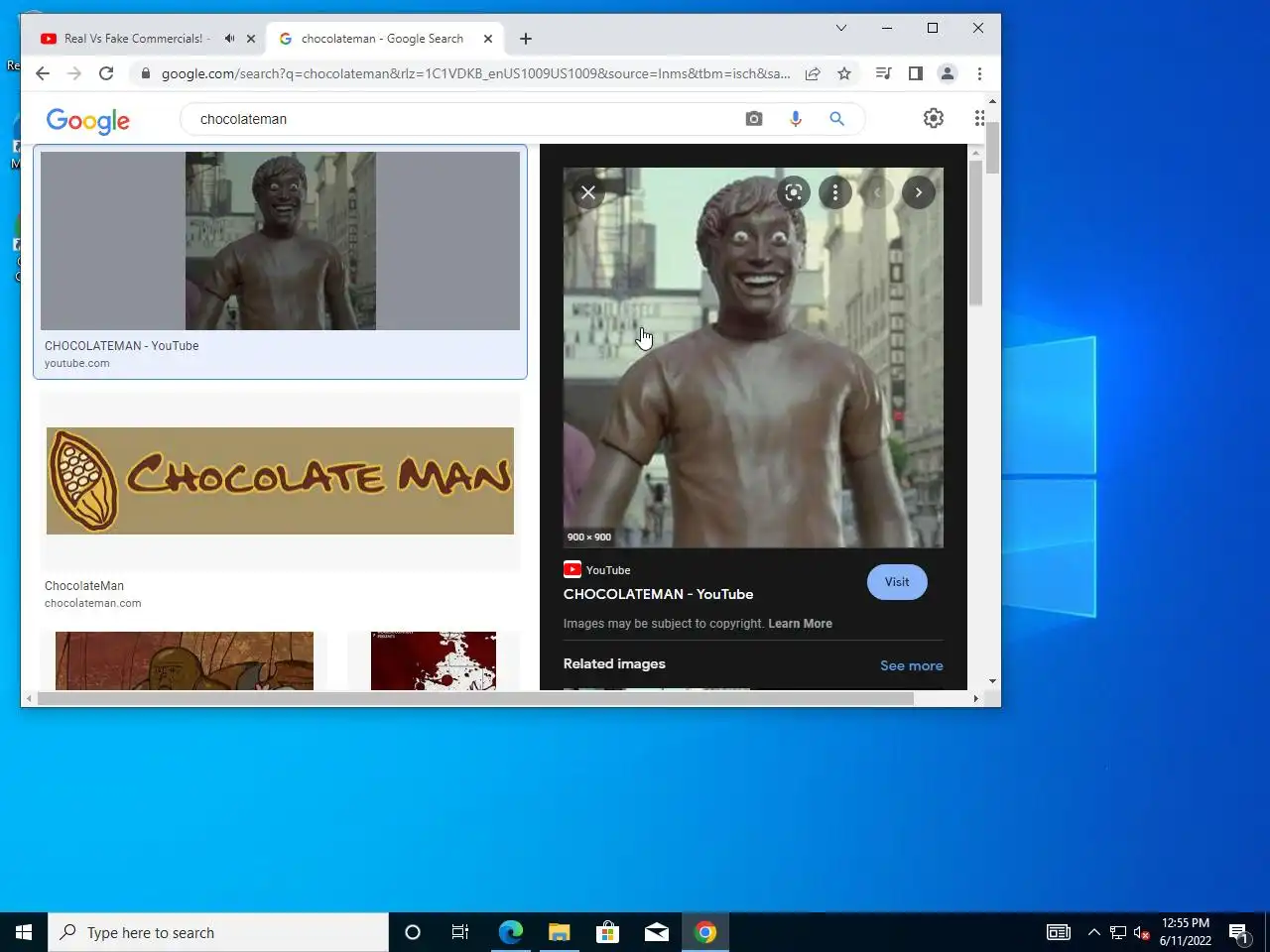Show hidden system tray icons
Viewport: 1270px width, 952px height.
pyautogui.click(x=1093, y=932)
